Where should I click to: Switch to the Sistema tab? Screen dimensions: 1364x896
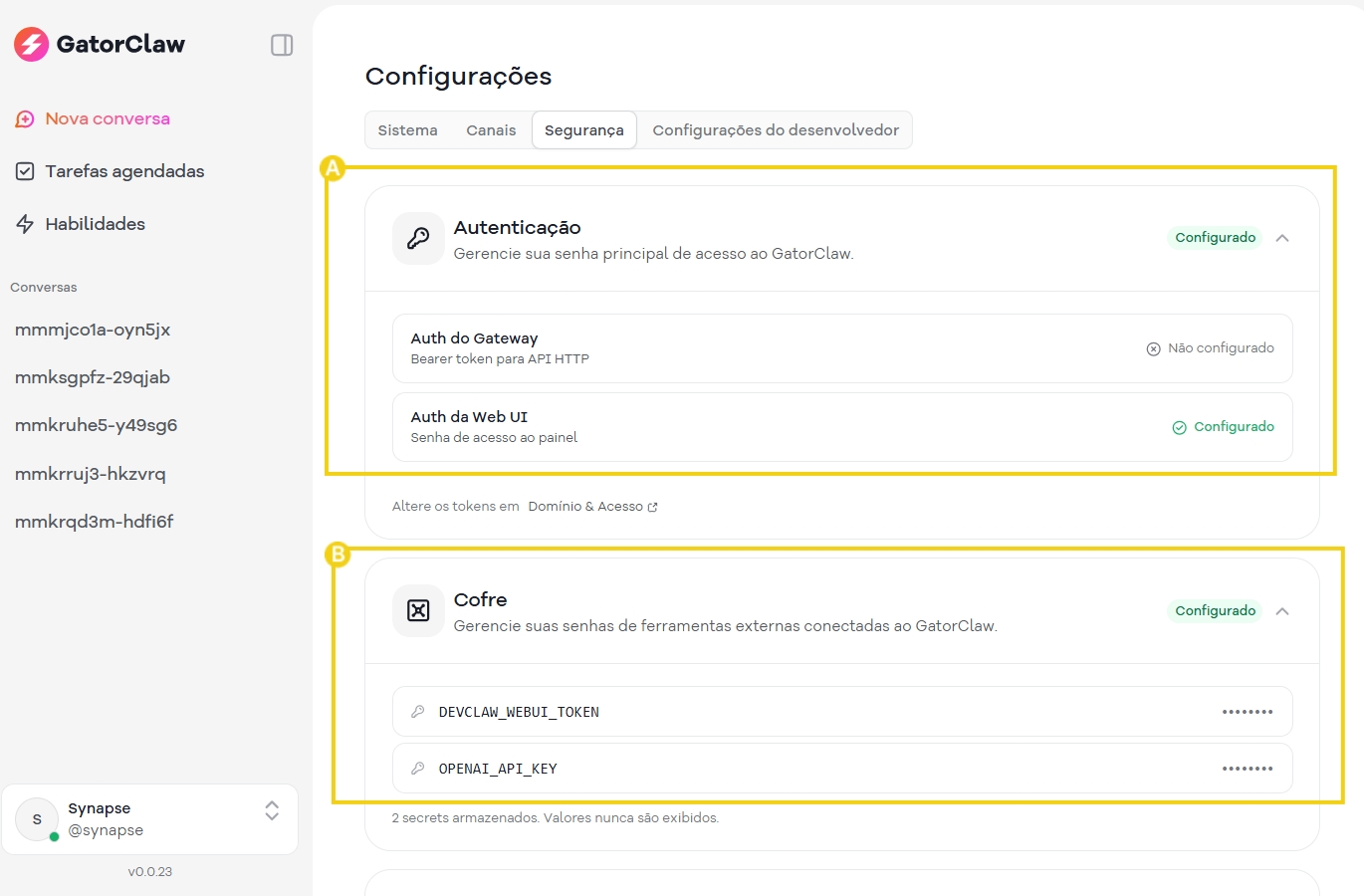407,130
